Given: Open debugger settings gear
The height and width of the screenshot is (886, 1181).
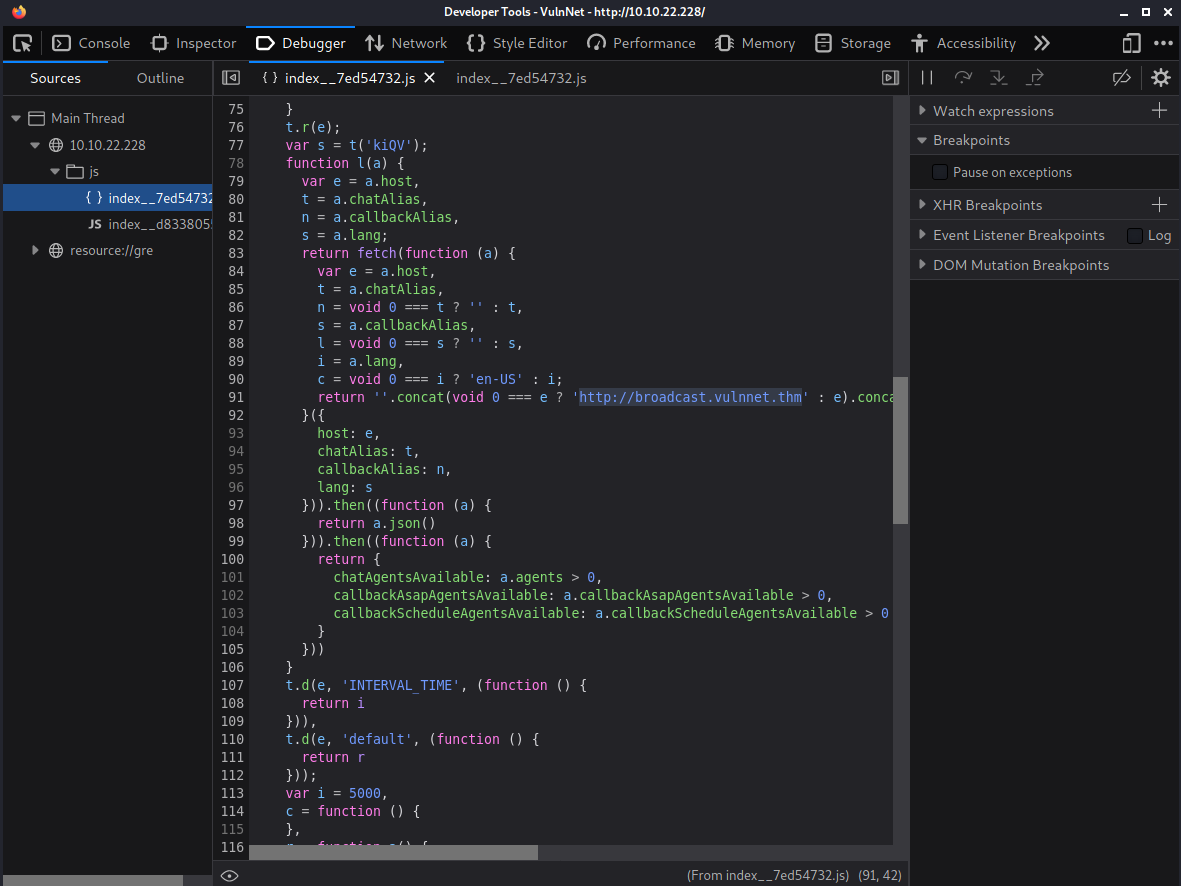Looking at the screenshot, I should (x=1161, y=78).
